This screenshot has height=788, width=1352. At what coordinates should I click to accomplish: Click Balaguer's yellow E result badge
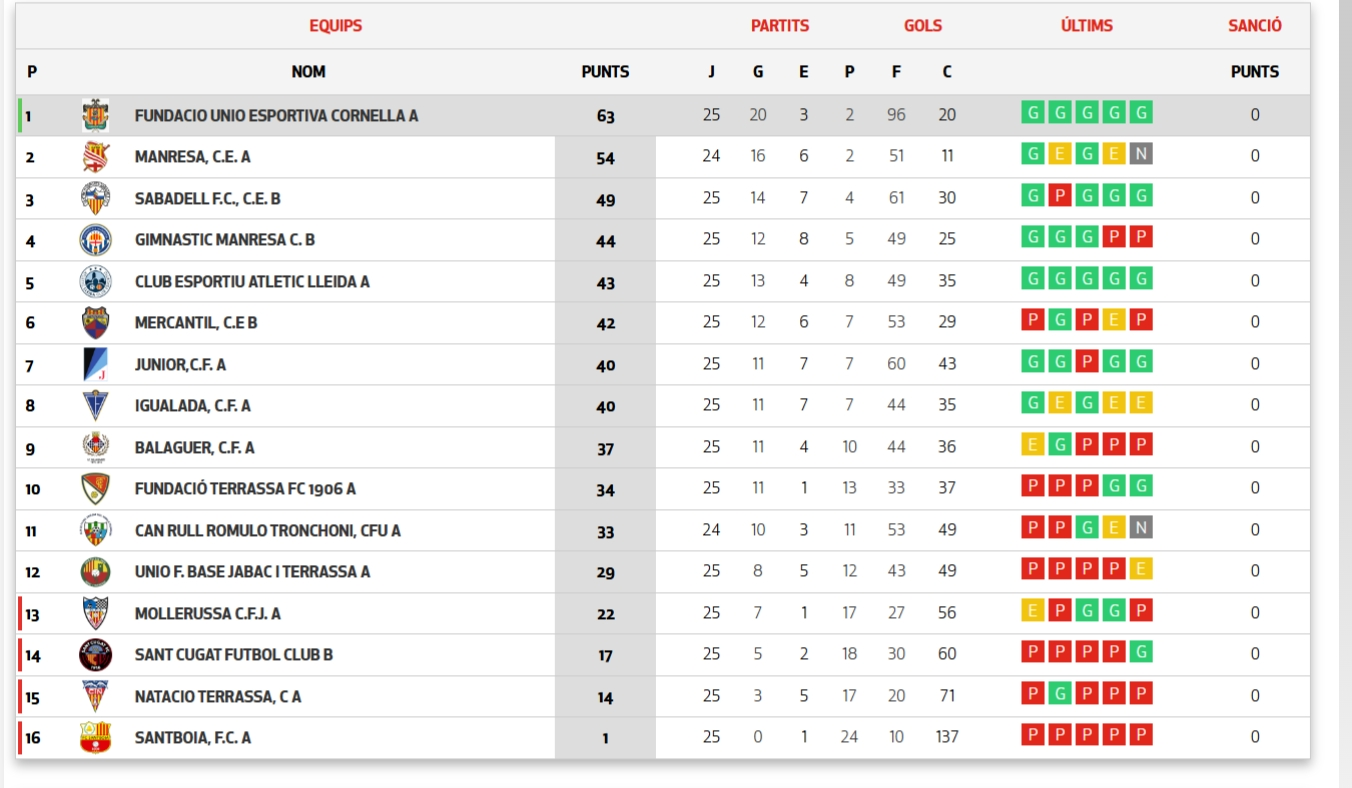click(x=1032, y=445)
